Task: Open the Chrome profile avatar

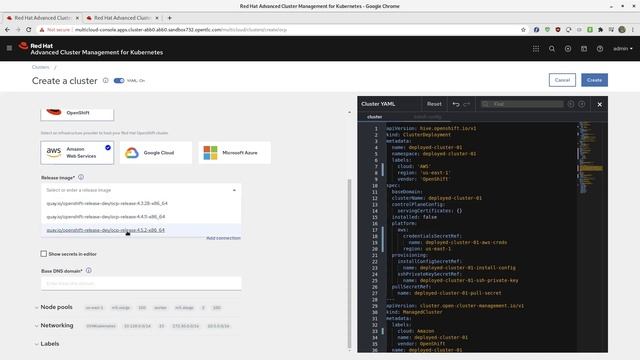Action: tap(622, 30)
